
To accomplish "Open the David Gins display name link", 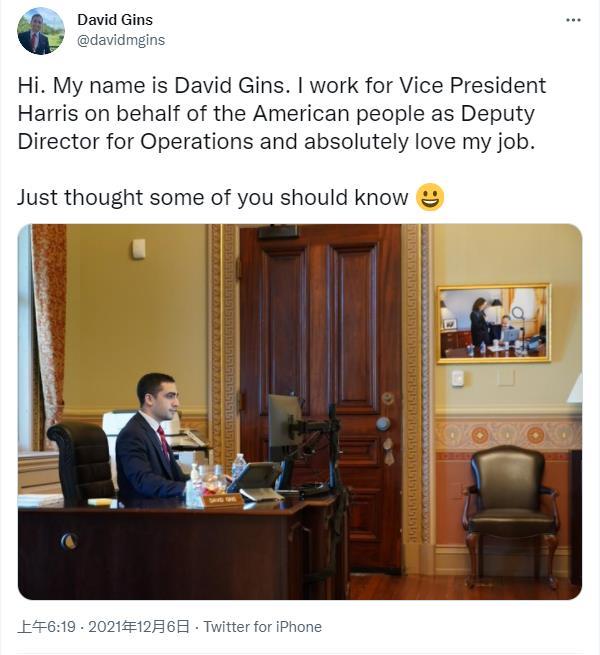I will [115, 20].
